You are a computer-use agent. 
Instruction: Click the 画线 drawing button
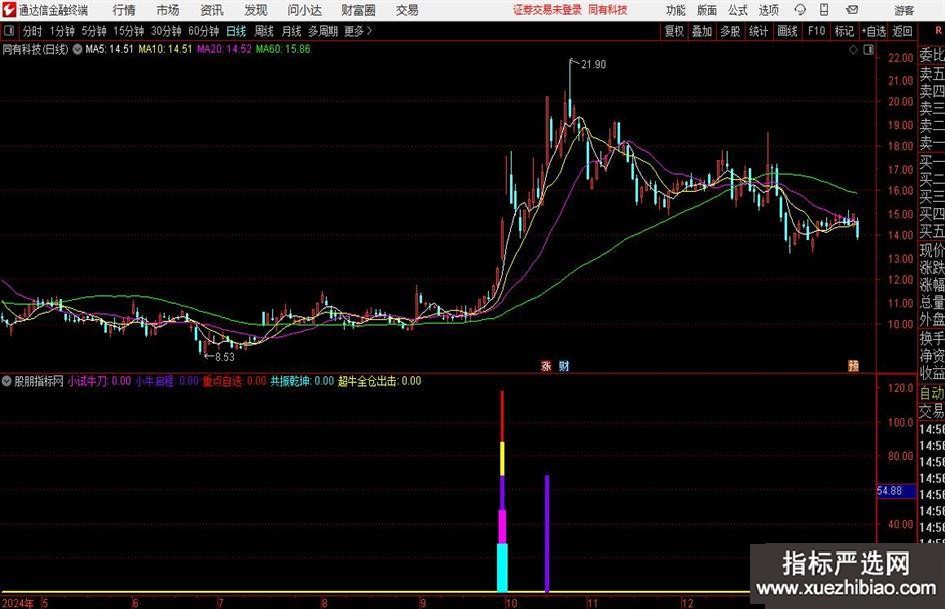[x=787, y=31]
